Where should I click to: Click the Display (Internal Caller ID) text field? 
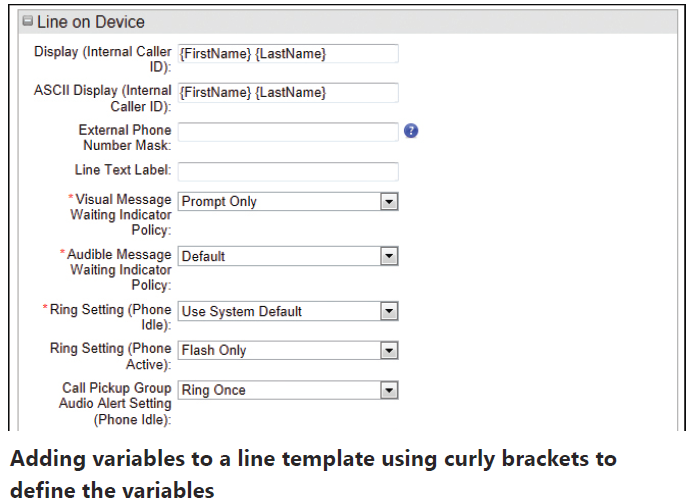(x=288, y=53)
